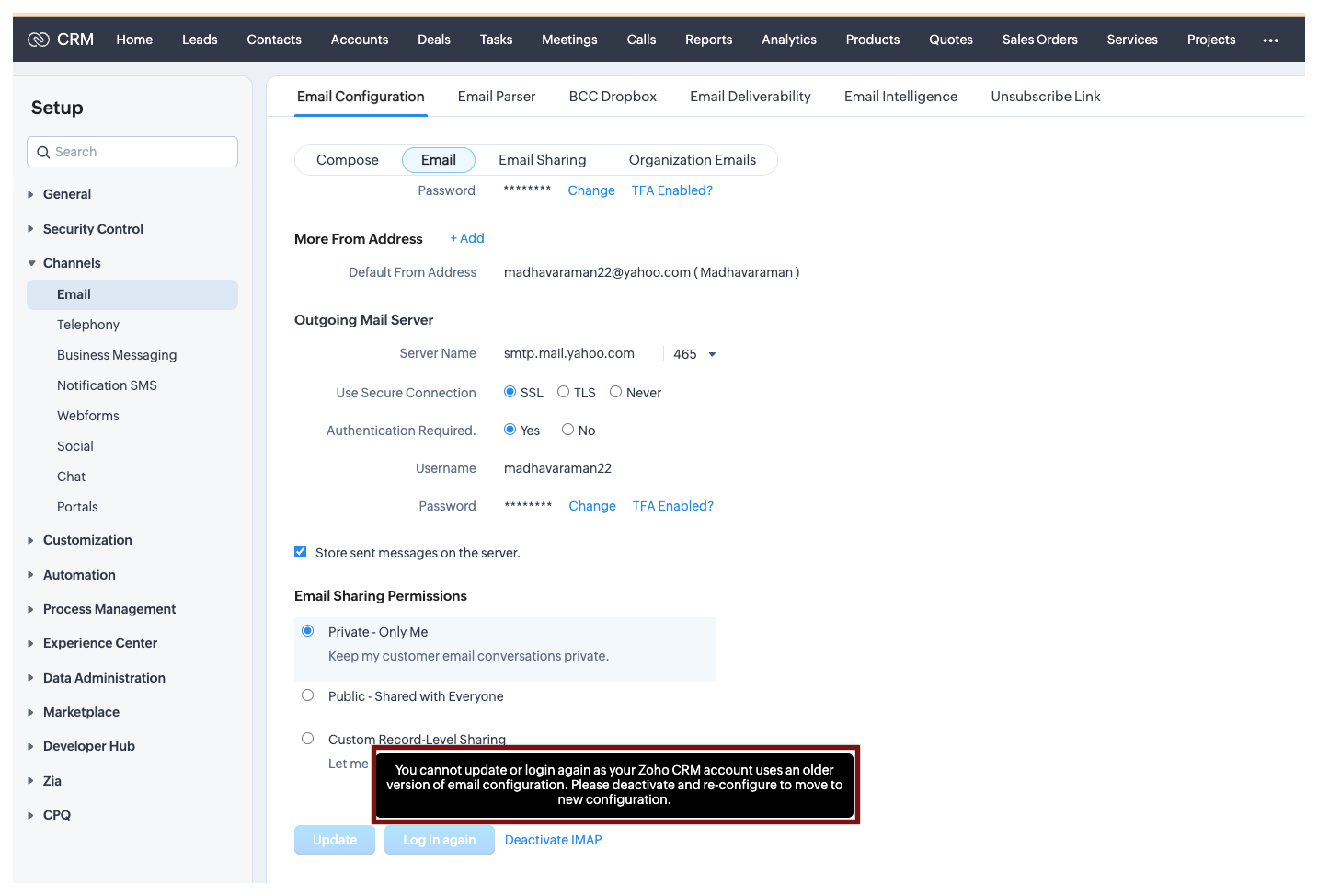The height and width of the screenshot is (896, 1318).
Task: Click the Setup search field
Action: tap(132, 152)
